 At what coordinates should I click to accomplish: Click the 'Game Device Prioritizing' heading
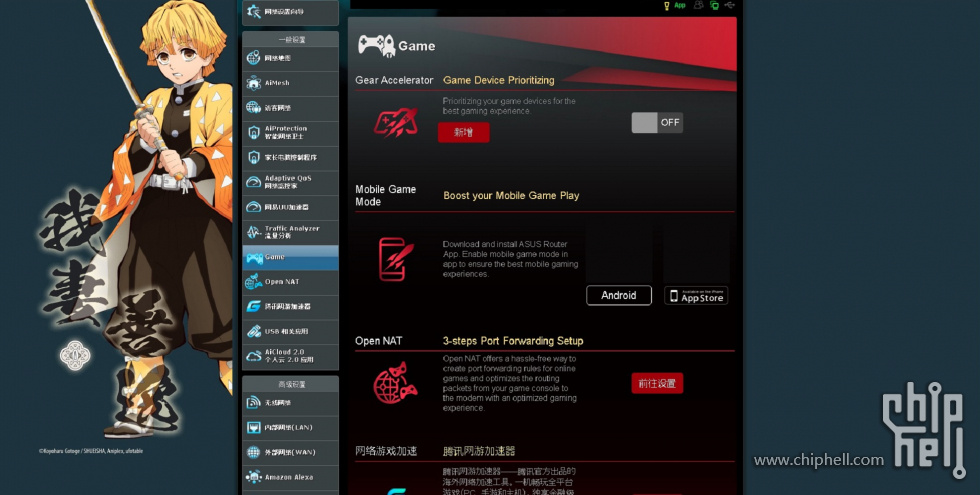[x=499, y=80]
